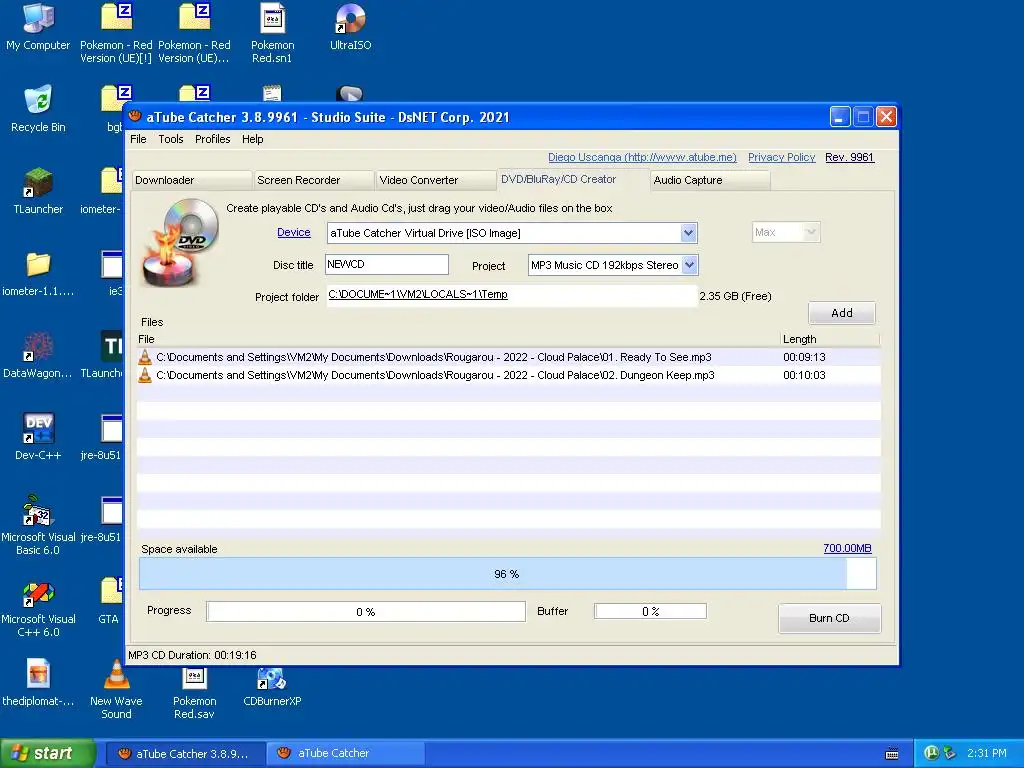
Task: Open Microsoft Visual Basic 6.0 shortcut
Action: [x=38, y=524]
